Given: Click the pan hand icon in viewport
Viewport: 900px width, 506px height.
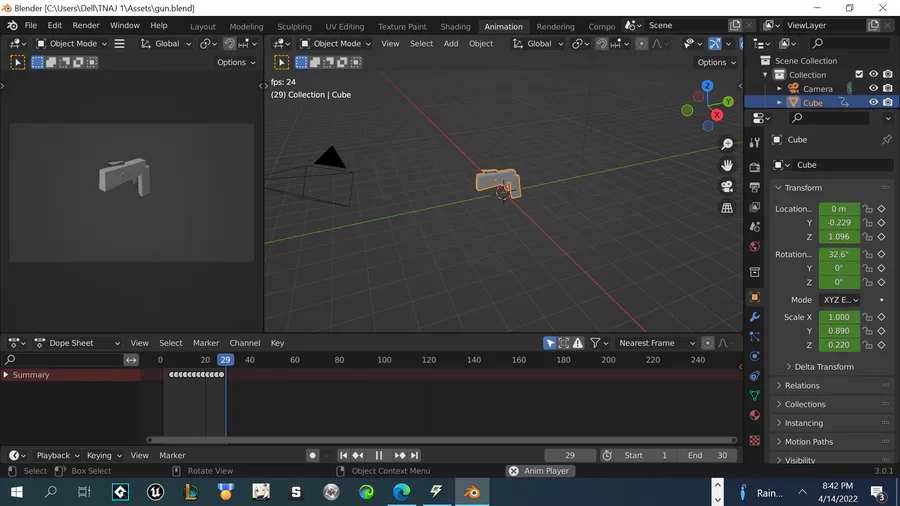Looking at the screenshot, I should point(727,166).
